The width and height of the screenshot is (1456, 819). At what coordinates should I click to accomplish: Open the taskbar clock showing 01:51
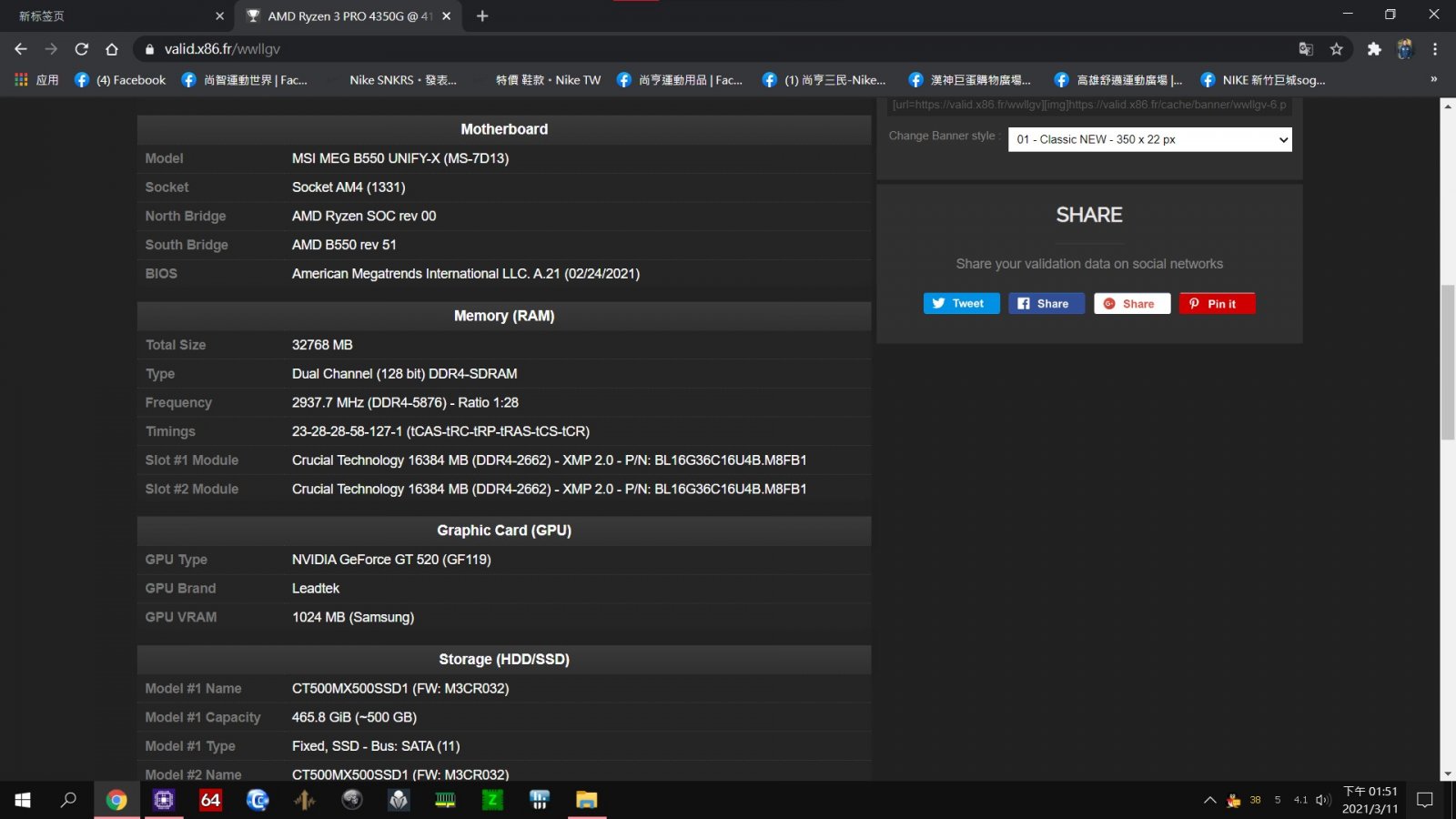point(1370,800)
